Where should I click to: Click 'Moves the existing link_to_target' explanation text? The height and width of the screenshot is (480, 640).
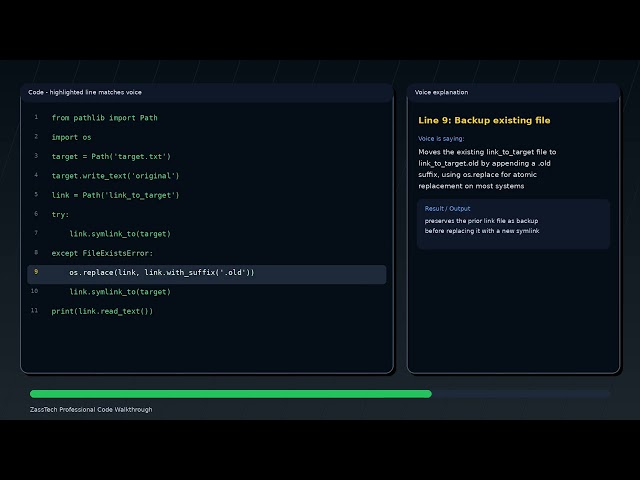(487, 169)
